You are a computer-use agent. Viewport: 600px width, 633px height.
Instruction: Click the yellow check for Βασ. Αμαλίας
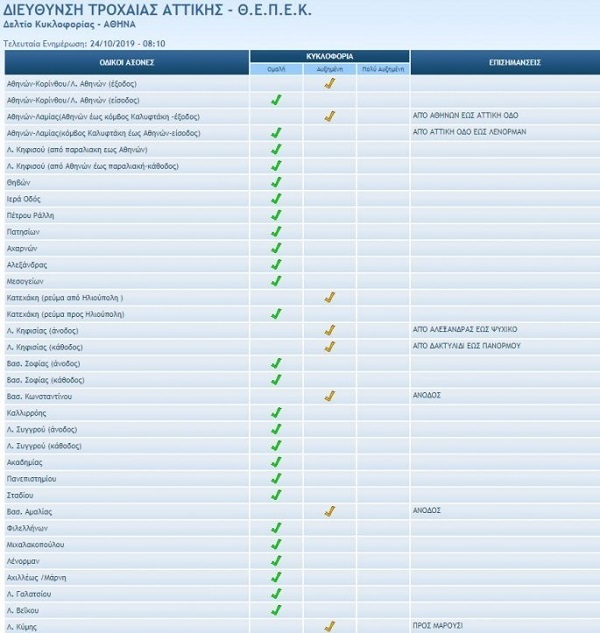(329, 511)
